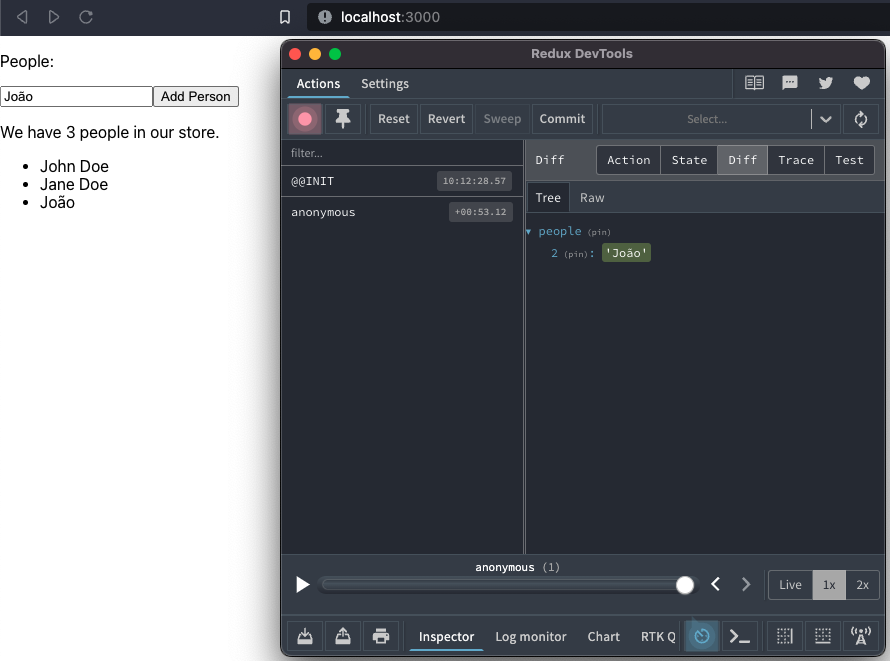
Task: Collapse the people tree node
Action: click(x=528, y=231)
